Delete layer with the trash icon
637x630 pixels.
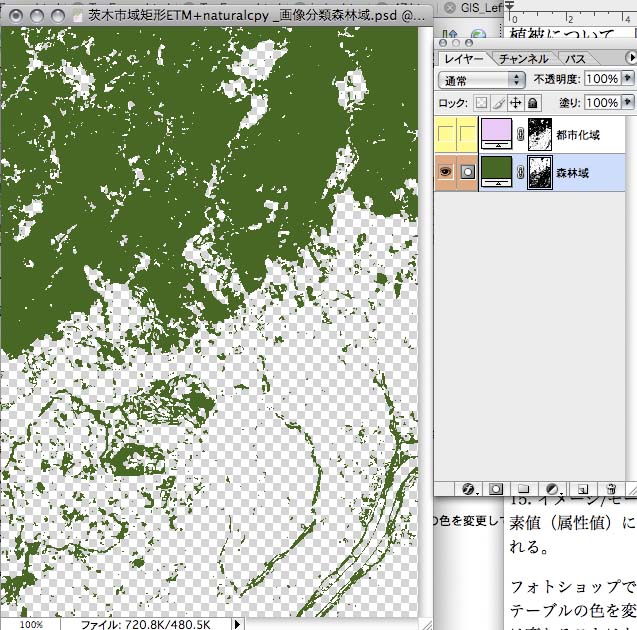(x=611, y=489)
